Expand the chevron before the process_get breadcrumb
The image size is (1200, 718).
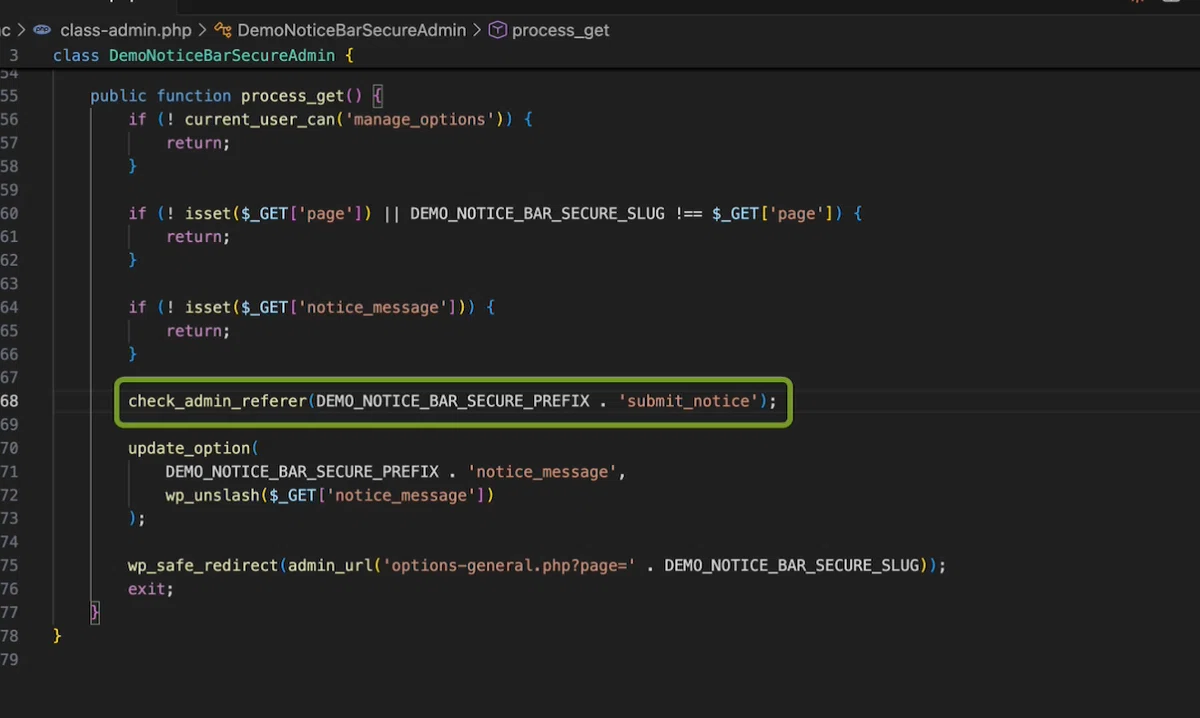pyautogui.click(x=477, y=30)
